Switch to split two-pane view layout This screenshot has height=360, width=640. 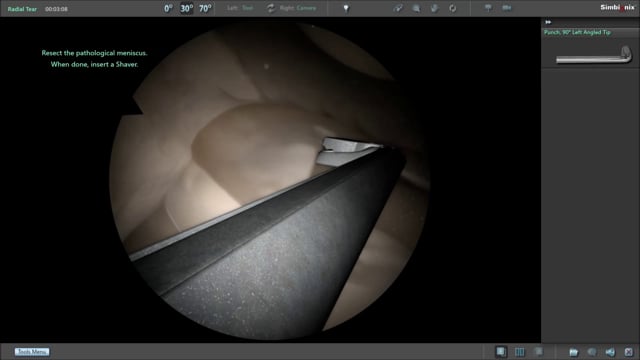(x=520, y=351)
